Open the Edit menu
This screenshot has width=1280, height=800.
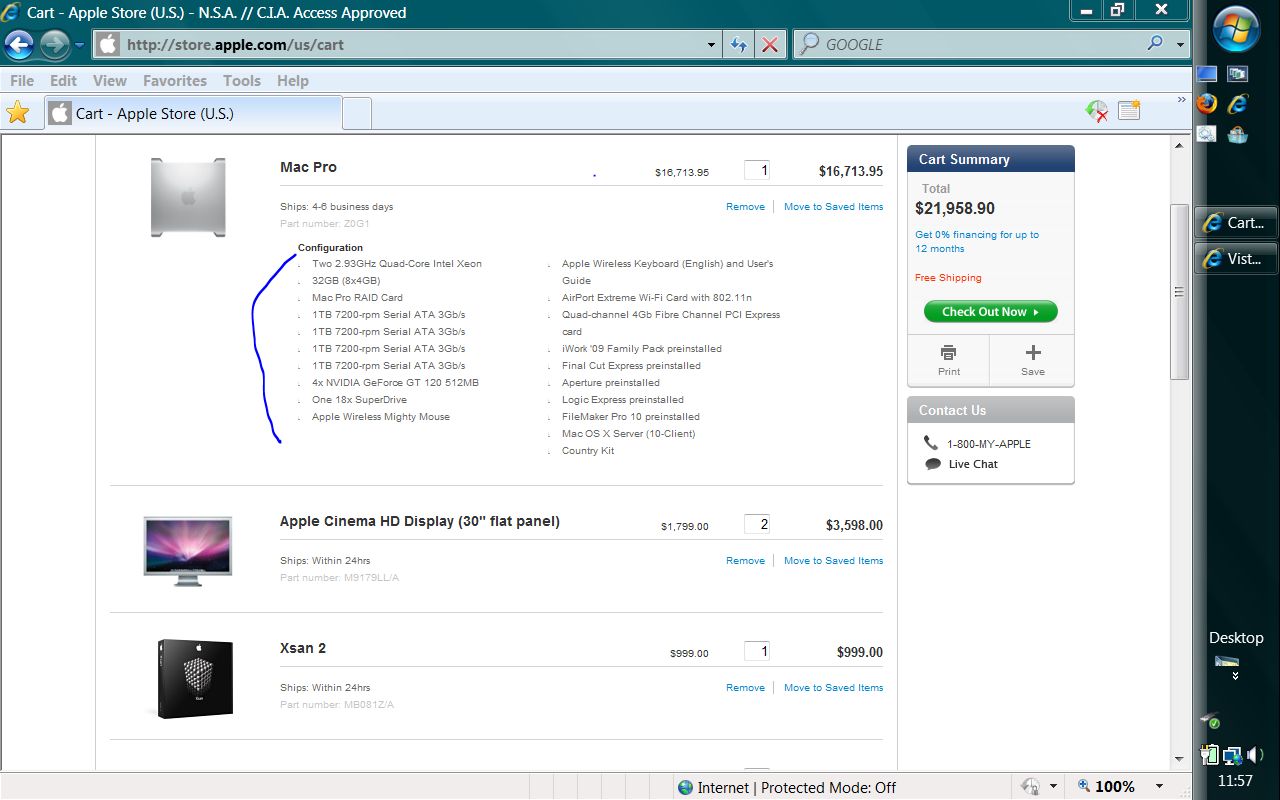point(63,81)
